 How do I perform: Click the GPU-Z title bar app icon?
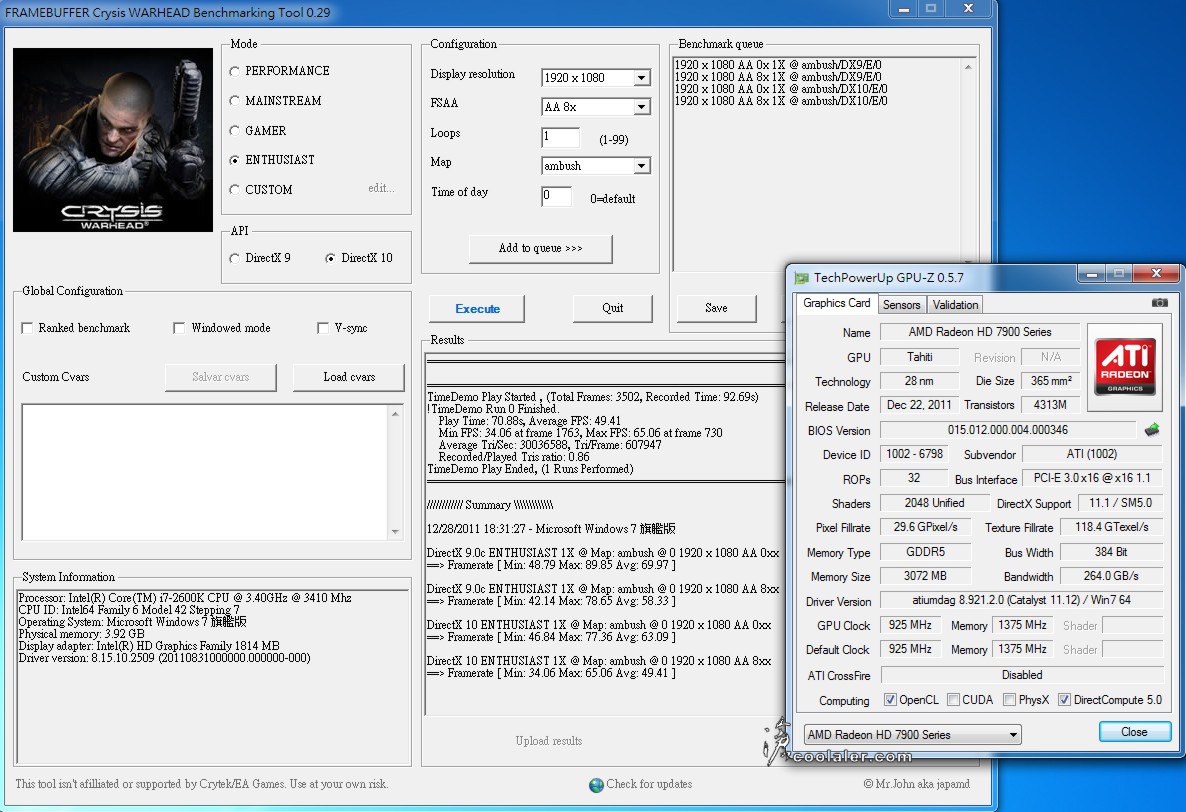(801, 277)
